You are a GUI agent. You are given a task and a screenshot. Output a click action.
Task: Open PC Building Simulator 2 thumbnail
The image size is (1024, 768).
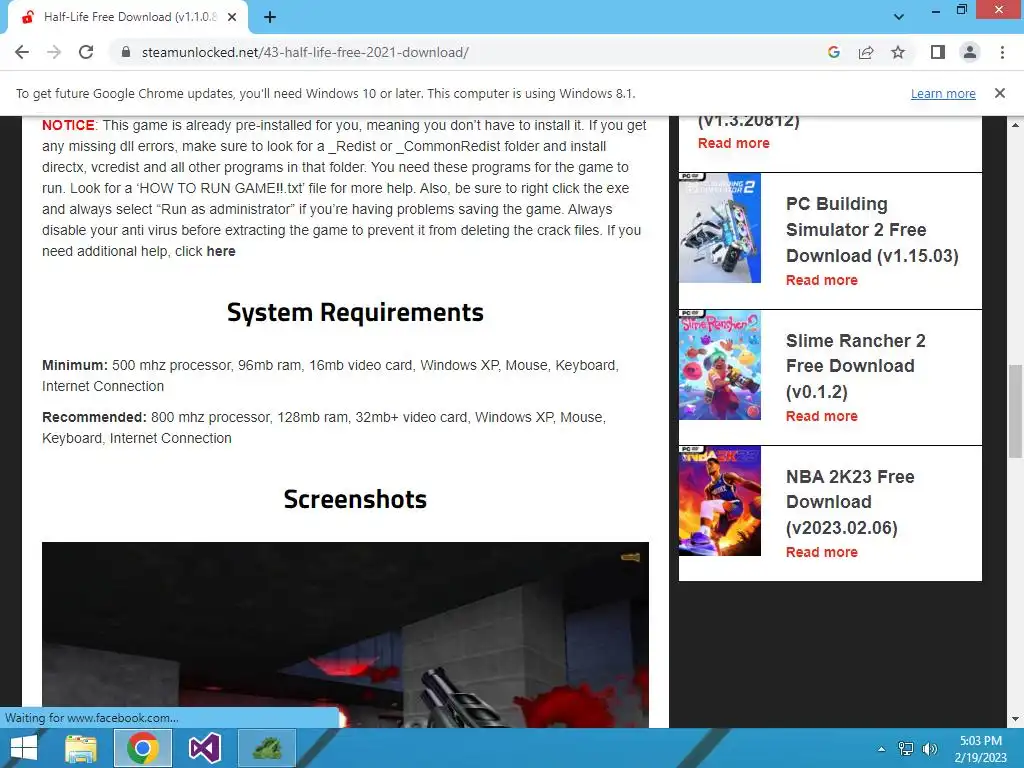[720, 228]
